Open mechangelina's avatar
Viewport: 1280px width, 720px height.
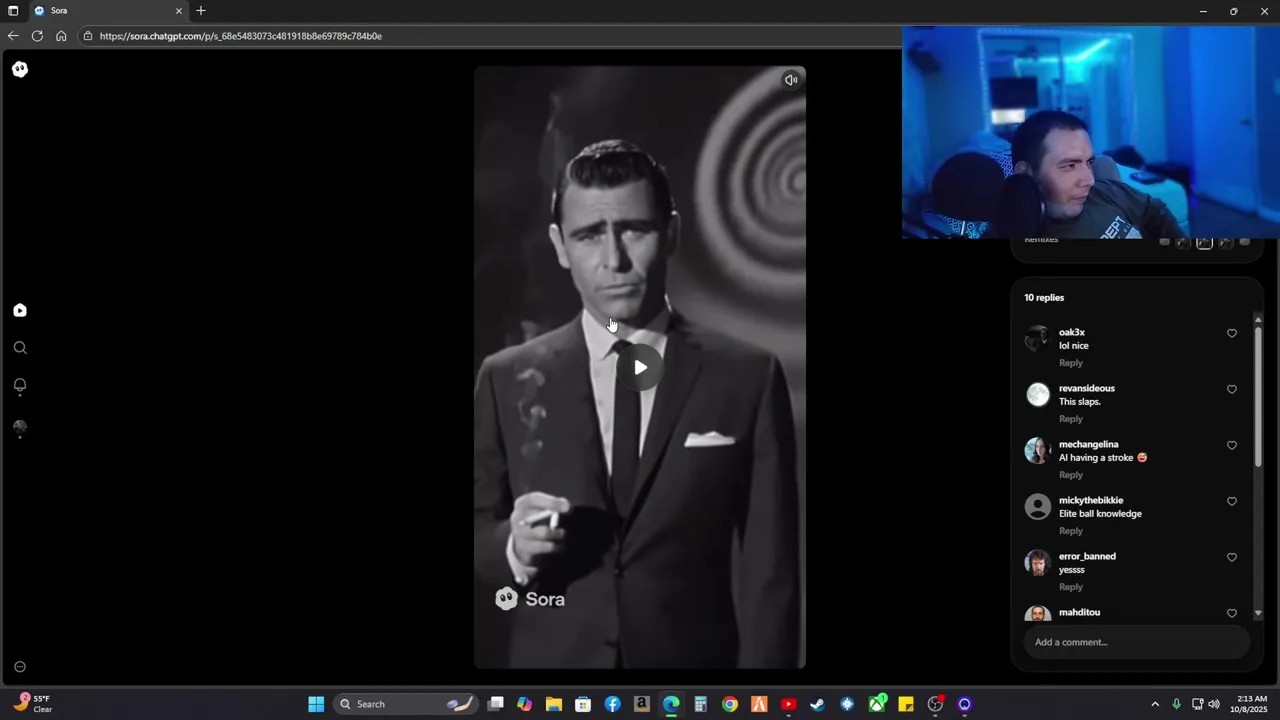[x=1038, y=451]
